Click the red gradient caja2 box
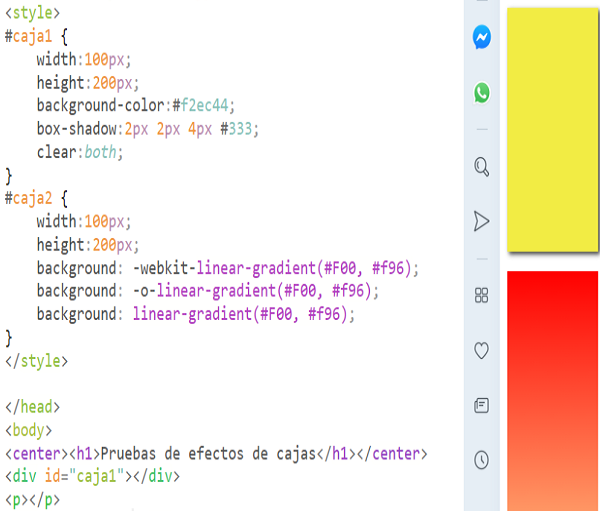The width and height of the screenshot is (600, 511). pyautogui.click(x=553, y=391)
